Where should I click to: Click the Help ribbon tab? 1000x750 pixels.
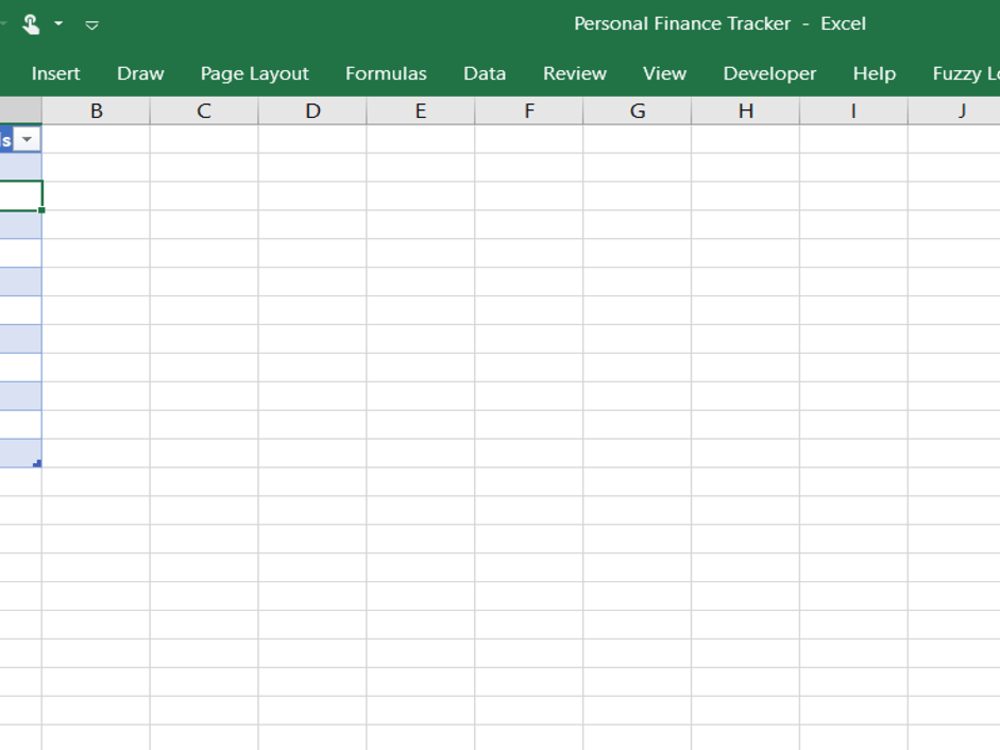tap(874, 73)
